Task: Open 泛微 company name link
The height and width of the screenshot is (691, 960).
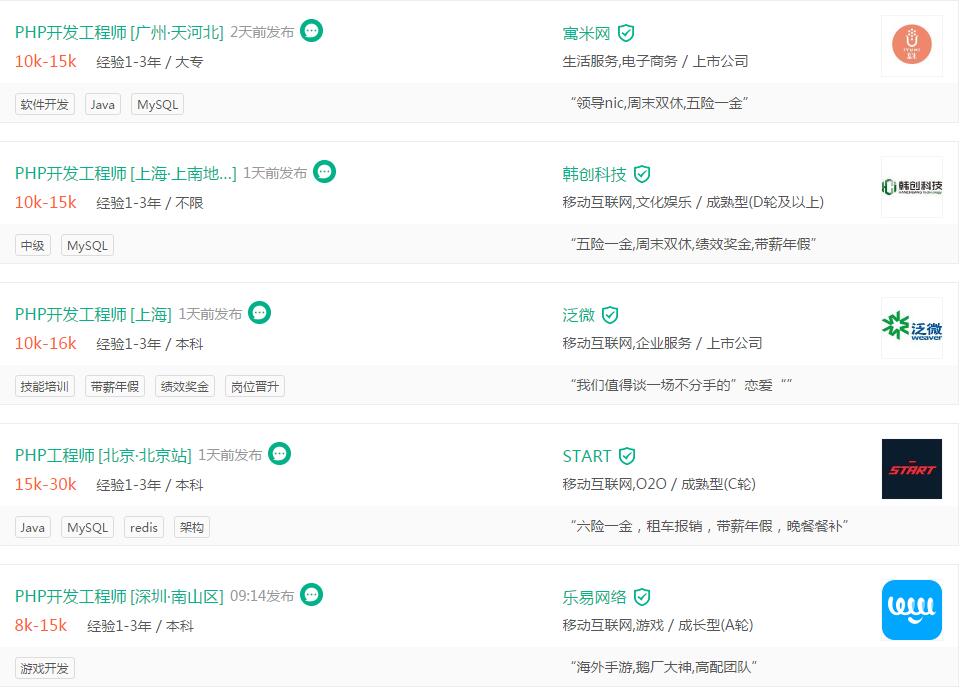Action: 578,315
